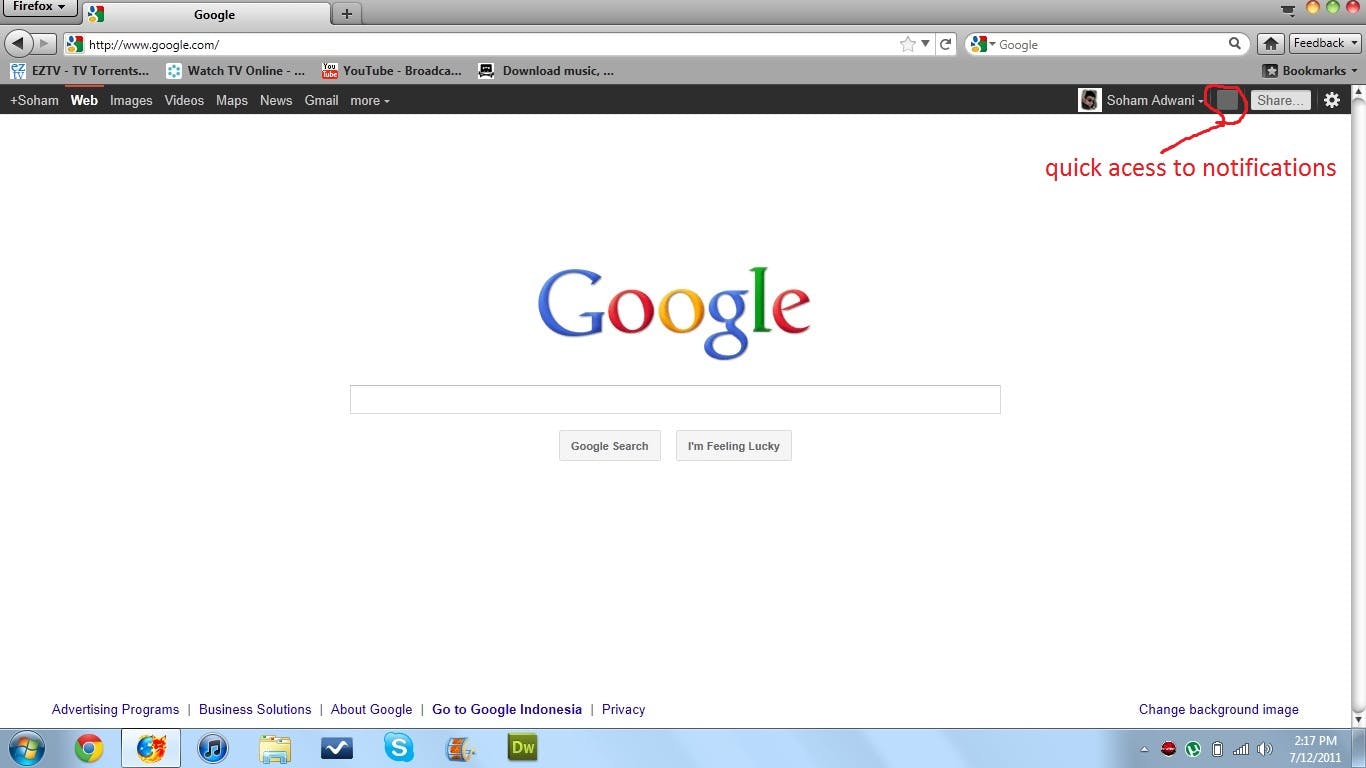This screenshot has height=768, width=1366.
Task: Click the site favicon in the address bar
Action: (75, 44)
